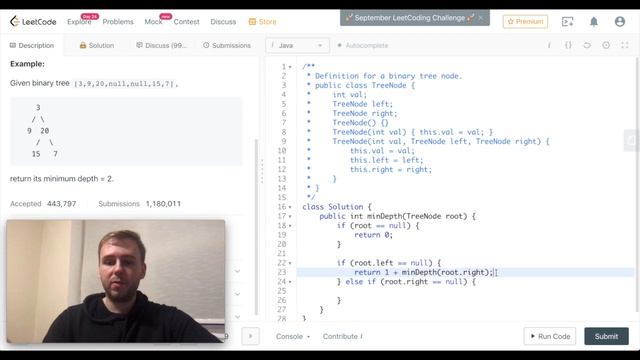This screenshot has width=640, height=360.
Task: Click the minDepth method signature text
Action: [397, 216]
